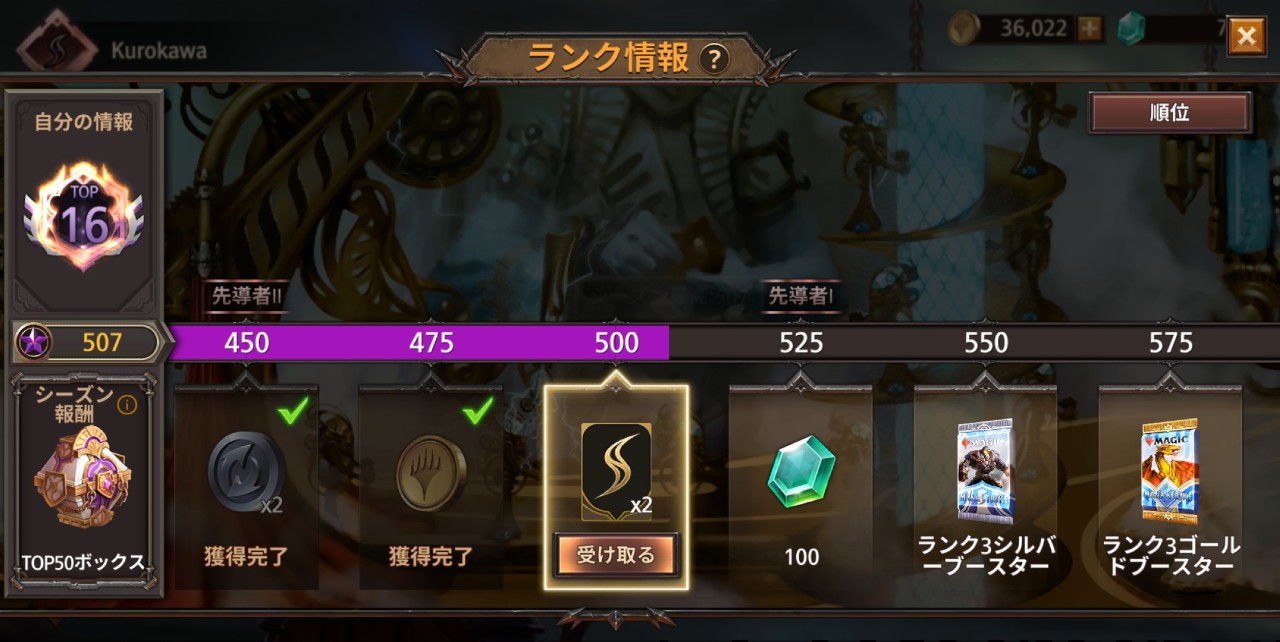This screenshot has height=642, width=1280.
Task: Show the season reward info icon
Action: pos(127,405)
